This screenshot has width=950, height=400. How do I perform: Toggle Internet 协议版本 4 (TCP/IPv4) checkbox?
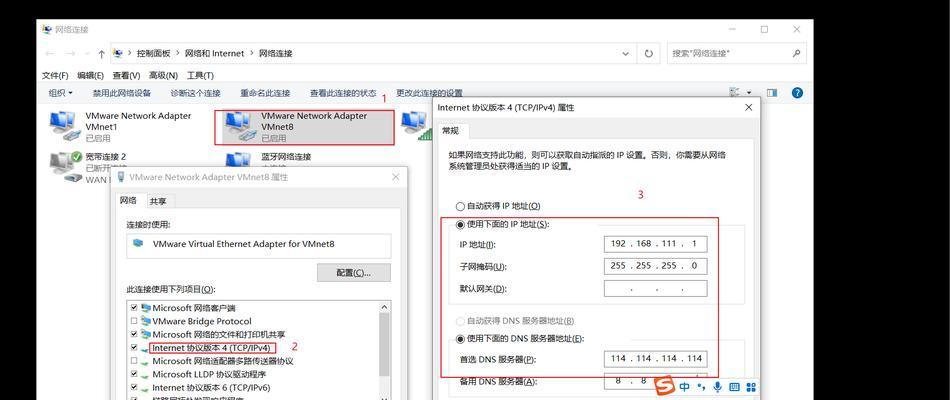(x=134, y=348)
